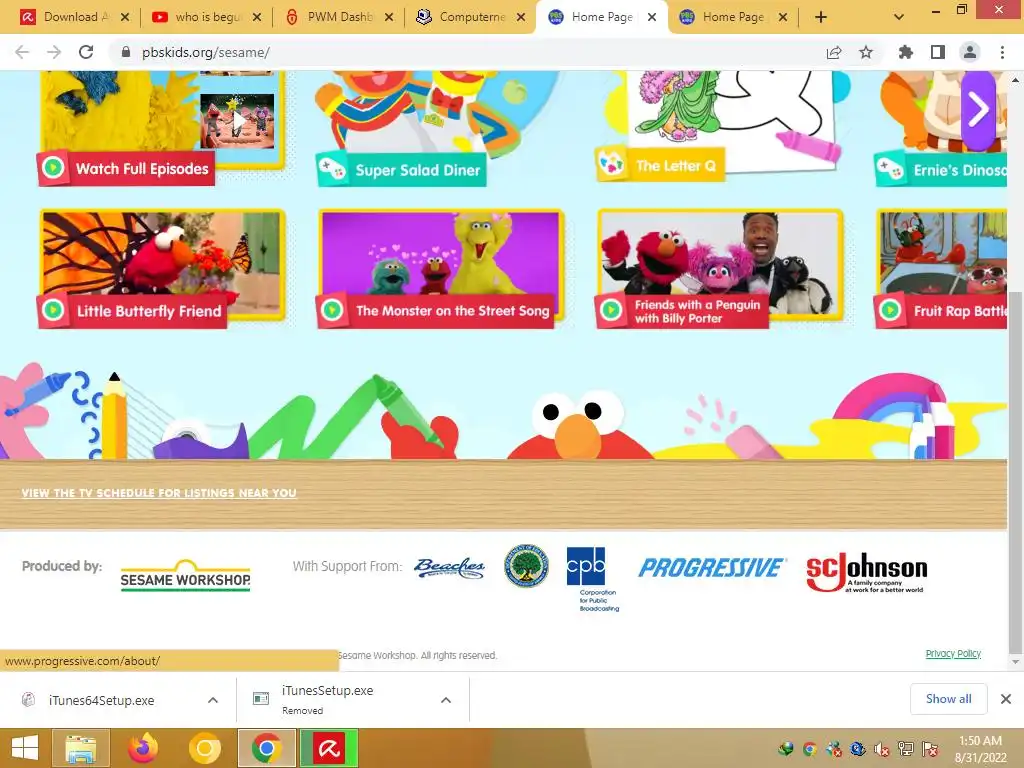Click Show all downloads button
The width and height of the screenshot is (1024, 768).
tap(948, 699)
